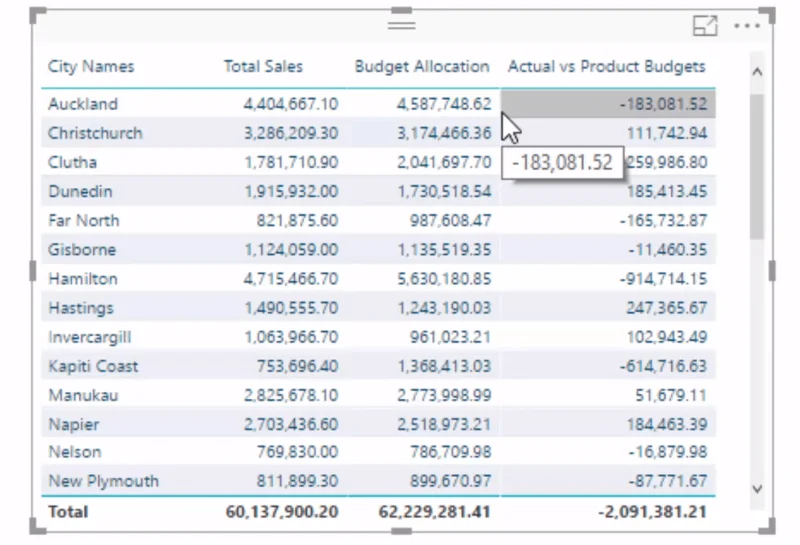Viewport: 800px width, 545px height.
Task: Select the Dunedin row label
Action: coord(80,191)
